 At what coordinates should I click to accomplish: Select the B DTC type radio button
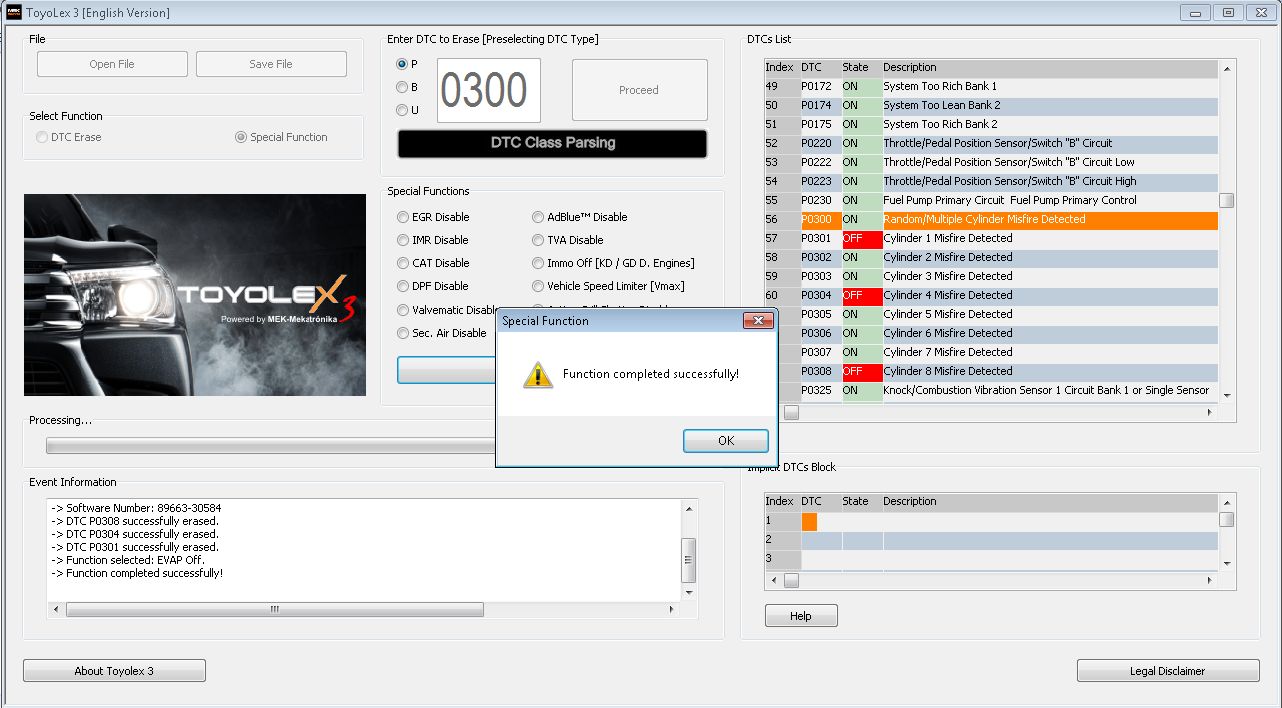402,88
